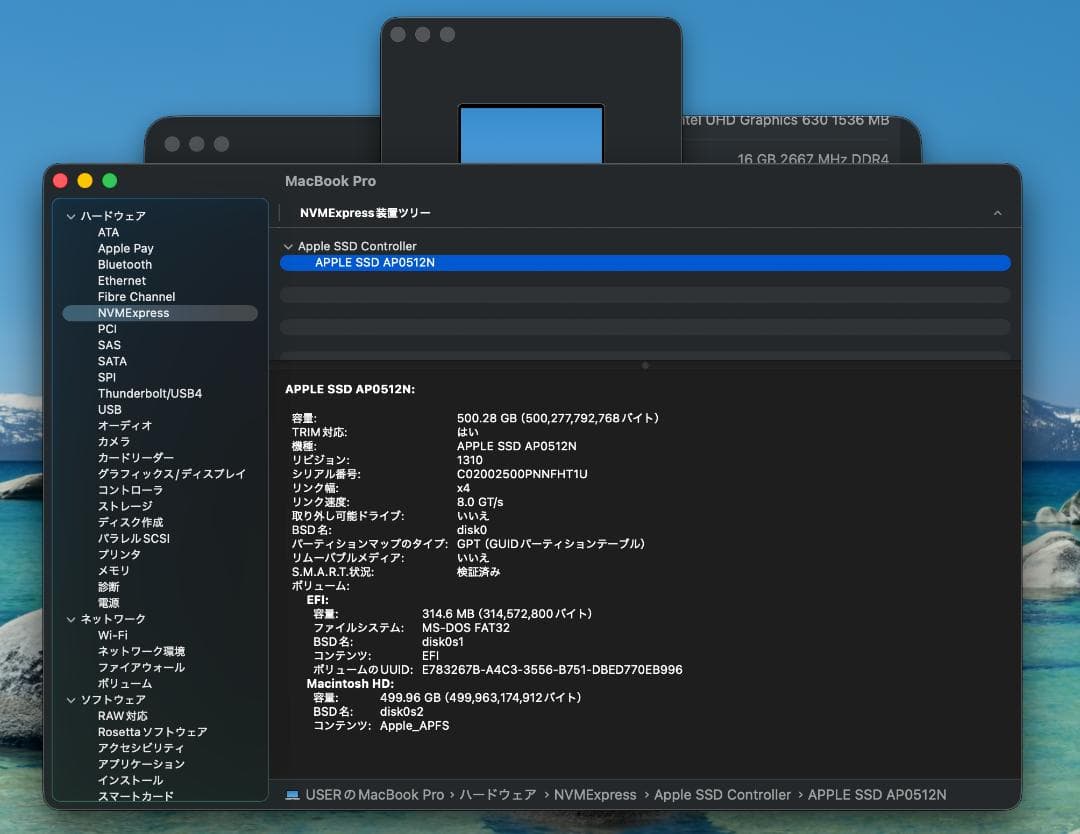This screenshot has width=1080, height=834.
Task: Select ファイアウォール in the sidebar
Action: click(x=141, y=667)
